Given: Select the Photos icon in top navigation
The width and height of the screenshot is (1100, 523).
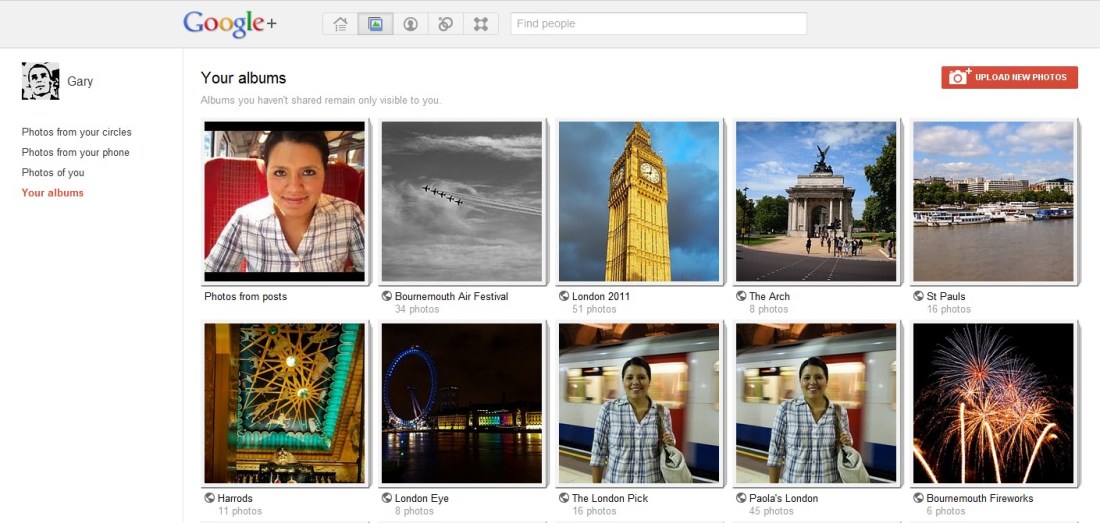Looking at the screenshot, I should pyautogui.click(x=375, y=24).
